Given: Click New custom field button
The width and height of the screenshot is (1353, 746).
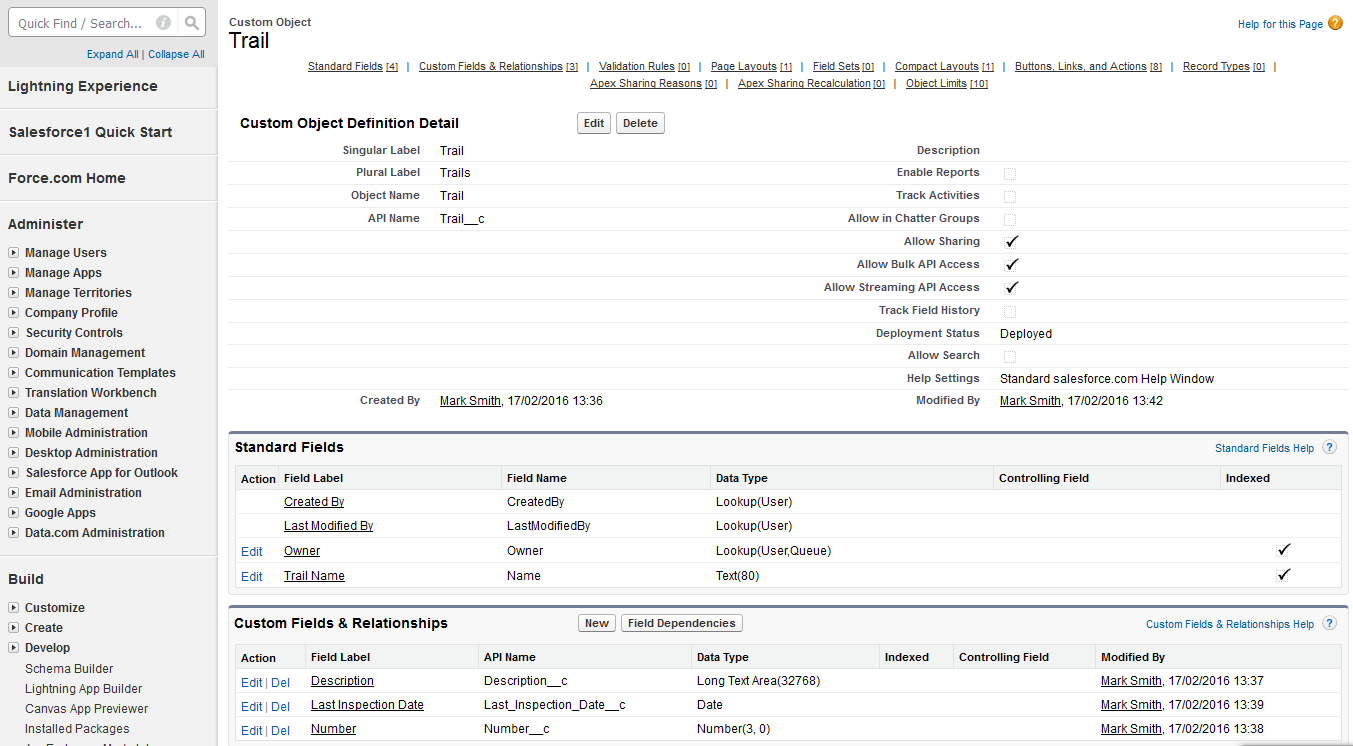Looking at the screenshot, I should (x=596, y=623).
